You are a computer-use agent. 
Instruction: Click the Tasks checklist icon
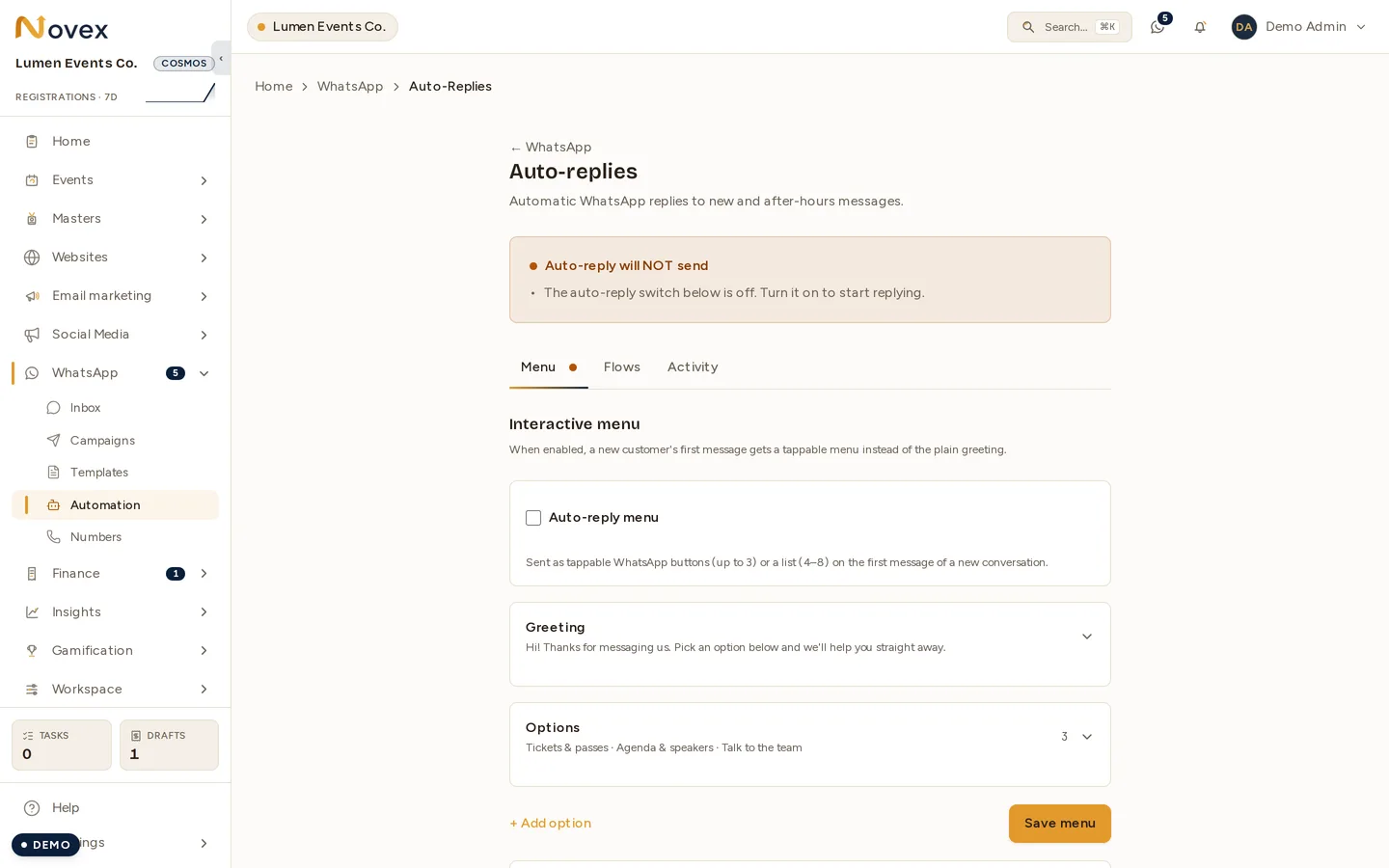28,736
